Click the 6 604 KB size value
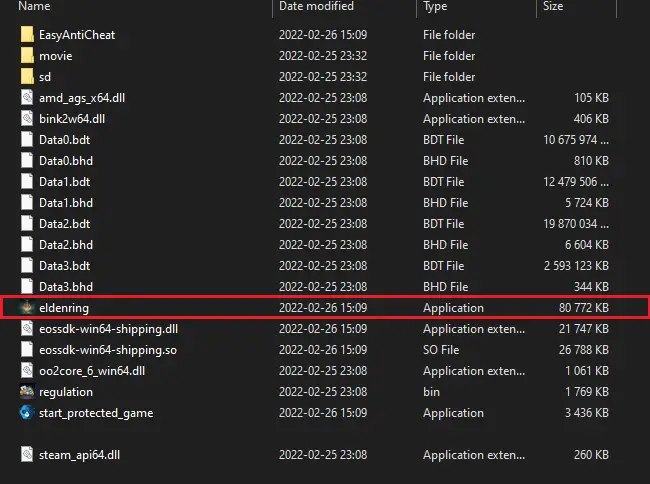Screen dimensions: 650x484 [x=587, y=244]
